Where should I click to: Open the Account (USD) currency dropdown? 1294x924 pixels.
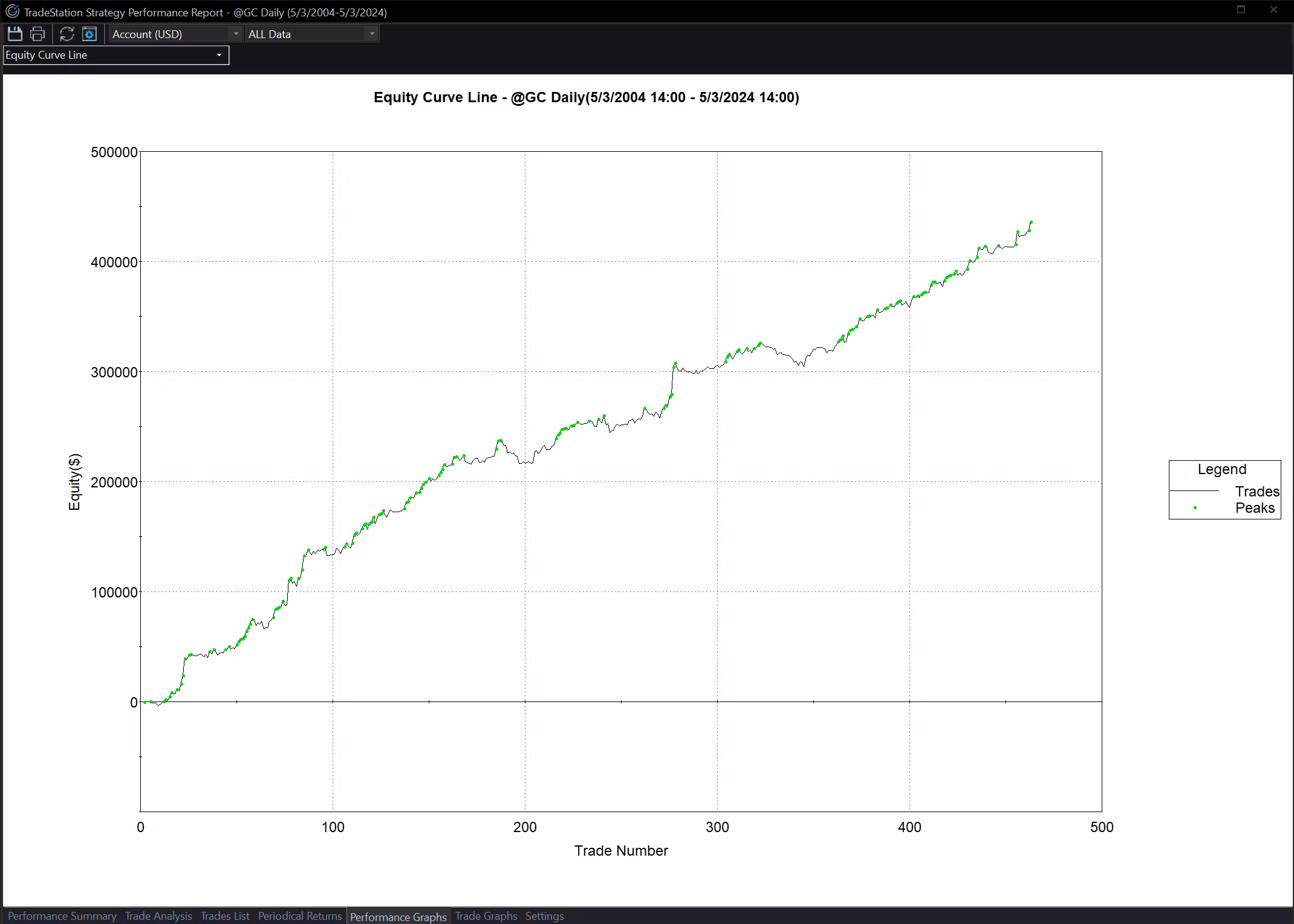(175, 34)
